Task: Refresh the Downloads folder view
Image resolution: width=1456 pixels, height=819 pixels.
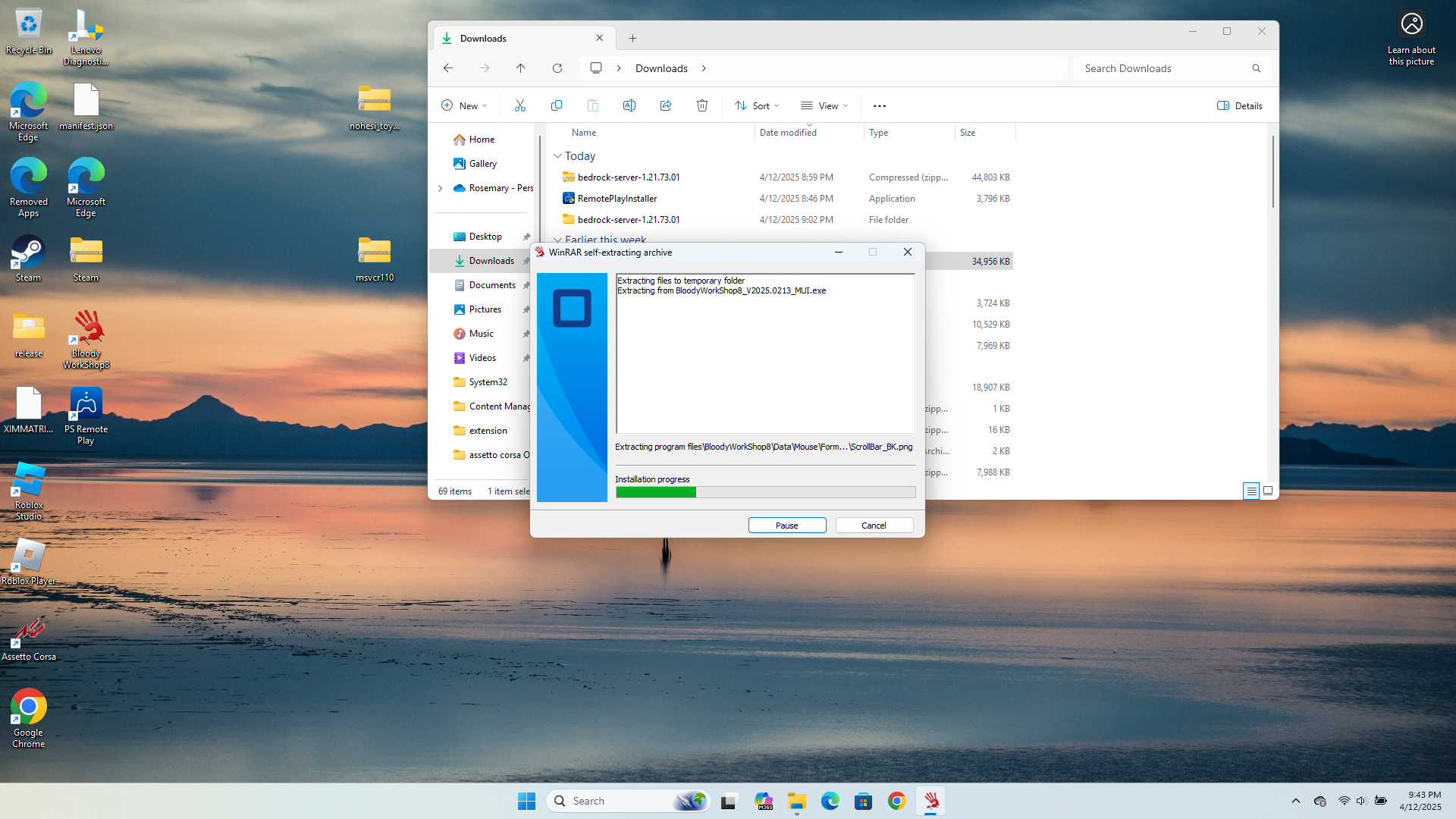Action: 557,68
